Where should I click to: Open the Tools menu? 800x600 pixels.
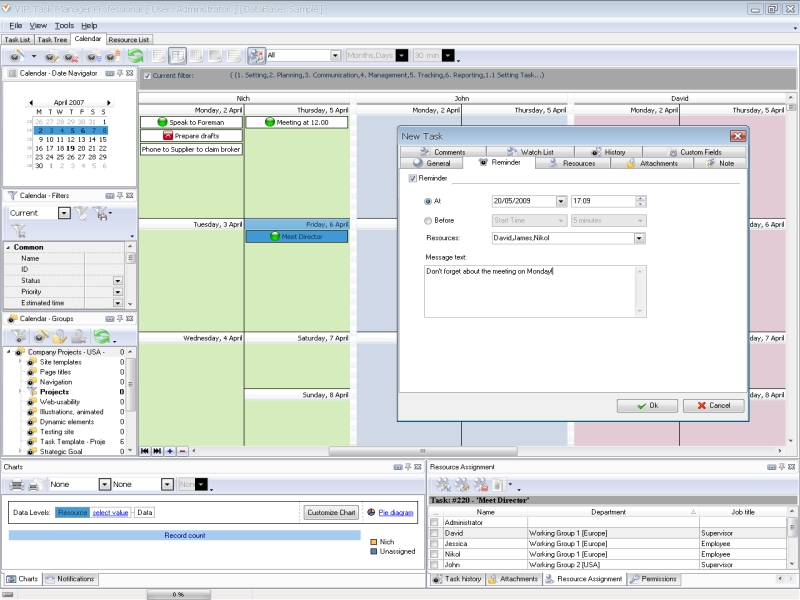pyautogui.click(x=64, y=25)
